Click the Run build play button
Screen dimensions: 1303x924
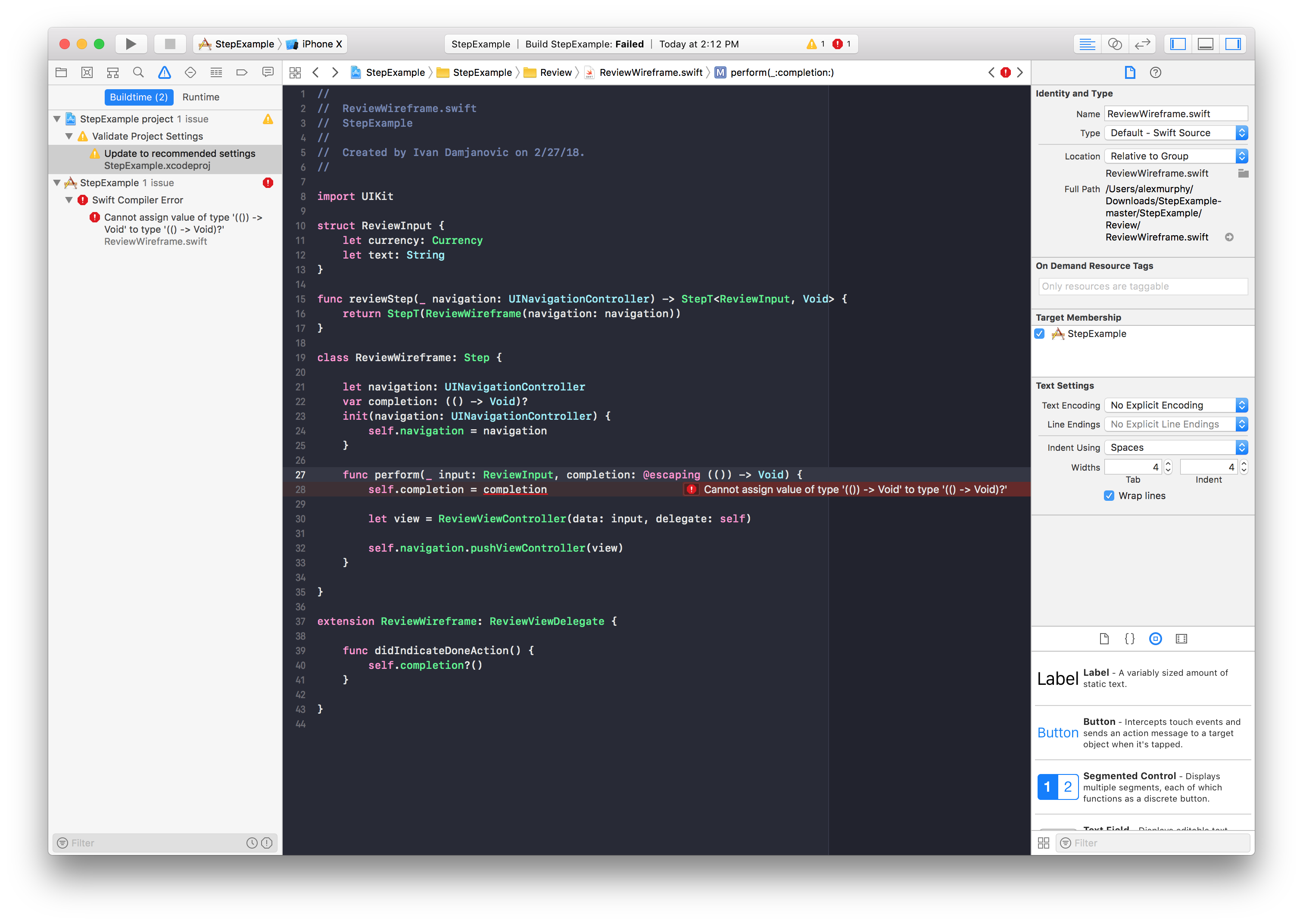pyautogui.click(x=131, y=44)
